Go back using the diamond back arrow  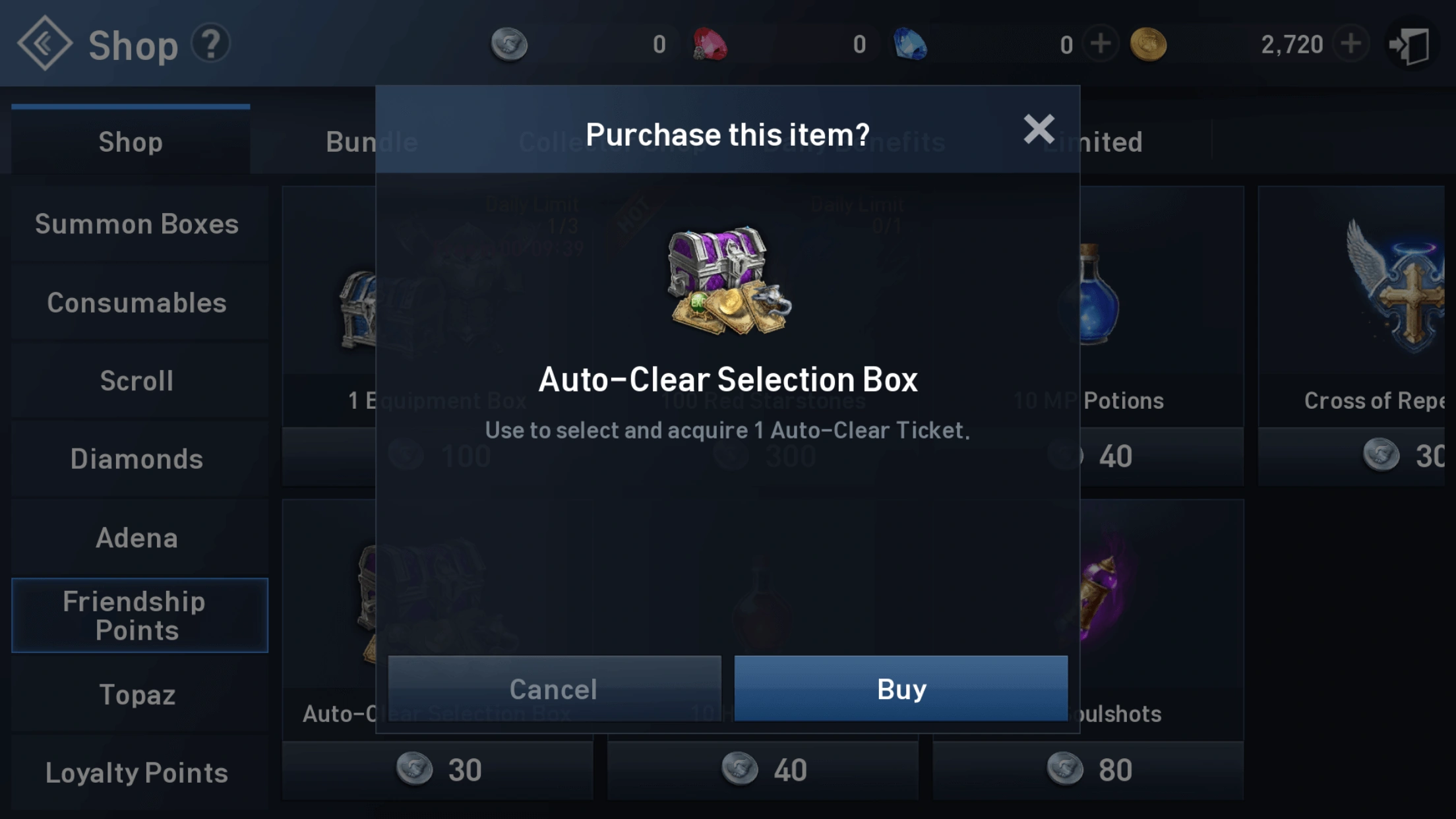tap(44, 44)
